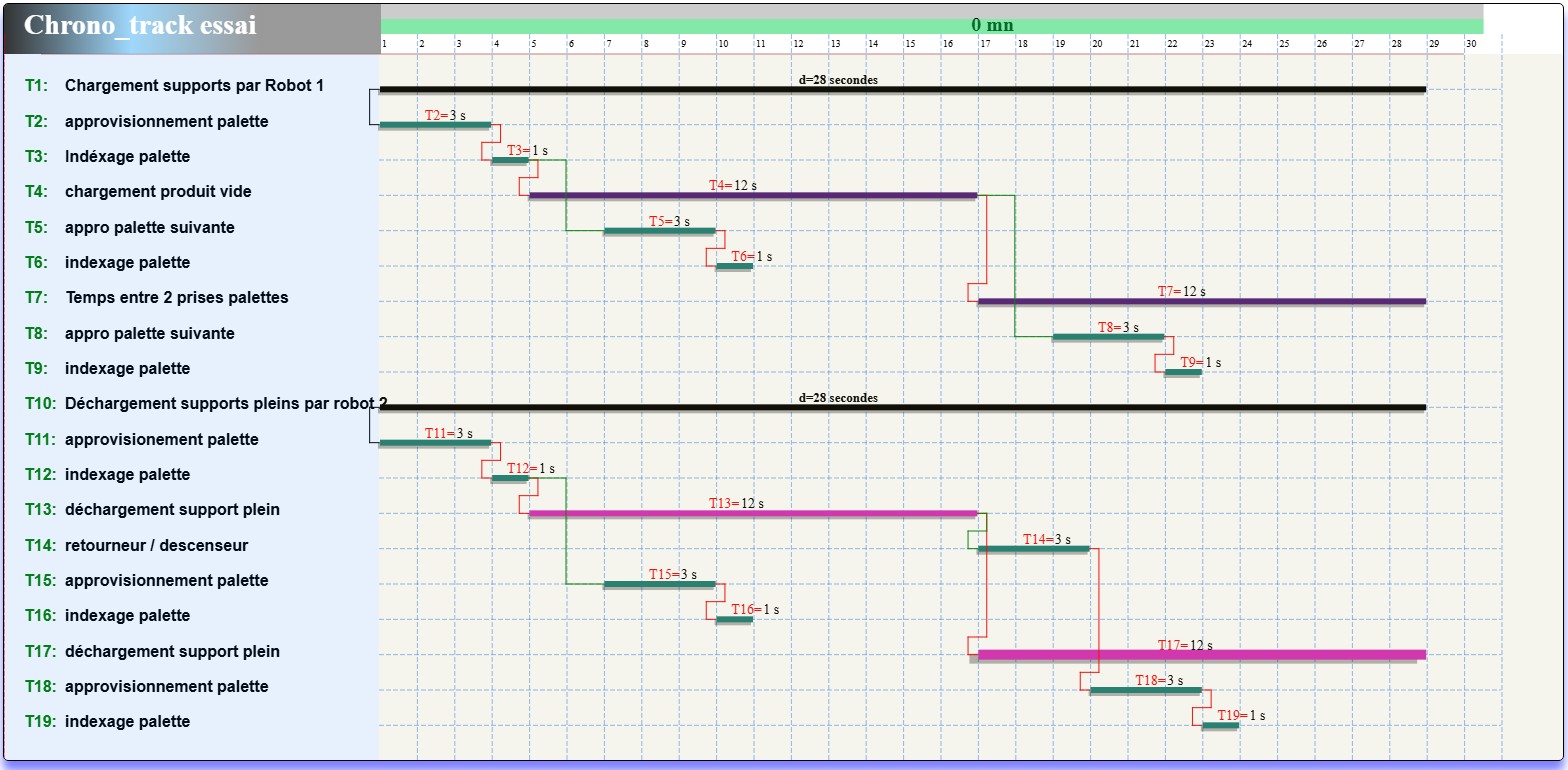Viewport: 1568px width, 770px height.
Task: Click the magenta T13 12 s bar
Action: (752, 513)
